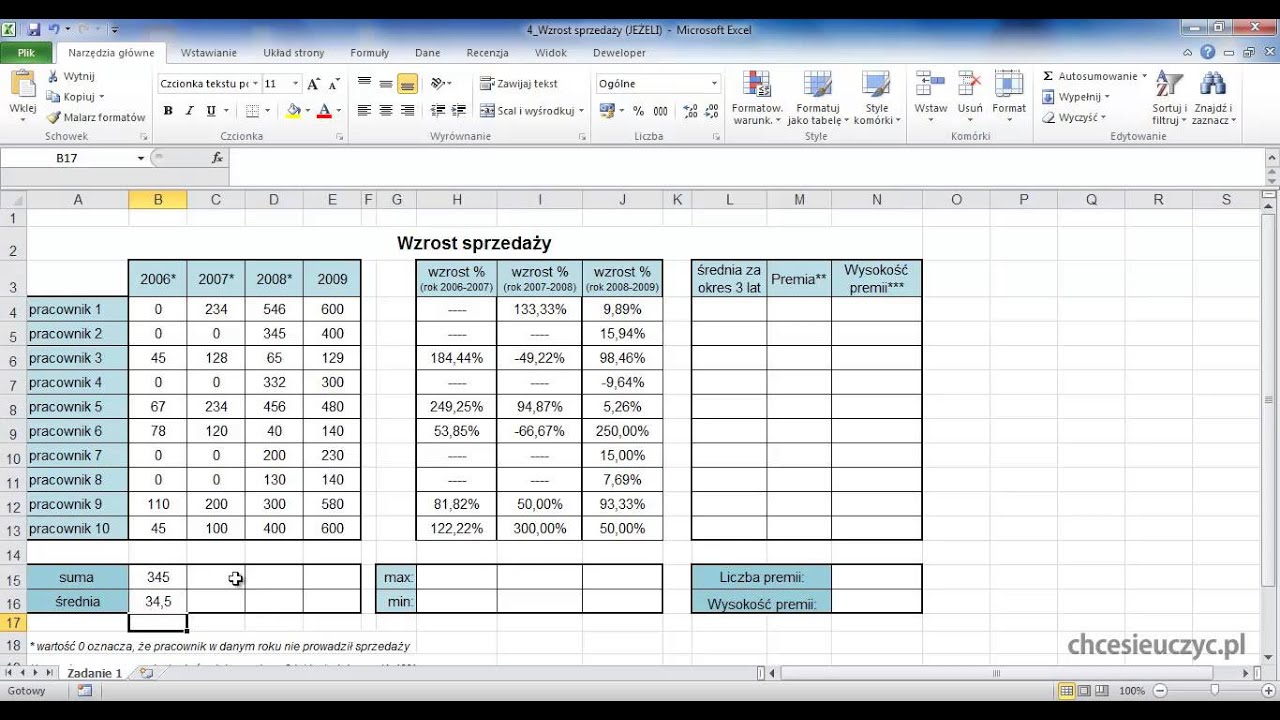Open the Ogólne number format dropdown
The height and width of the screenshot is (720, 1280).
pos(714,84)
